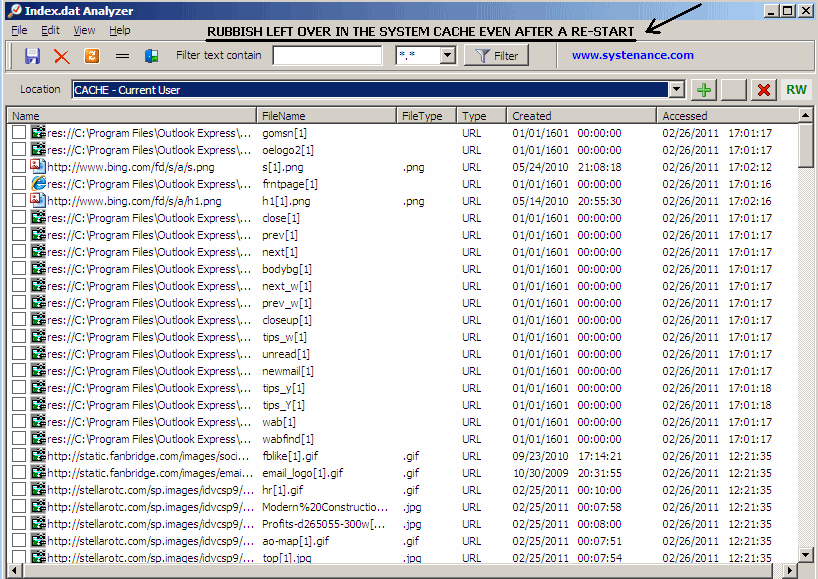818x579 pixels.
Task: Click the green plus add location button
Action: point(704,90)
